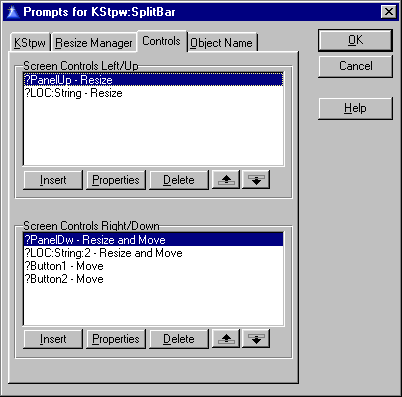This screenshot has width=402, height=397.
Task: Insert a control in Right/Down section
Action: pyautogui.click(x=53, y=339)
